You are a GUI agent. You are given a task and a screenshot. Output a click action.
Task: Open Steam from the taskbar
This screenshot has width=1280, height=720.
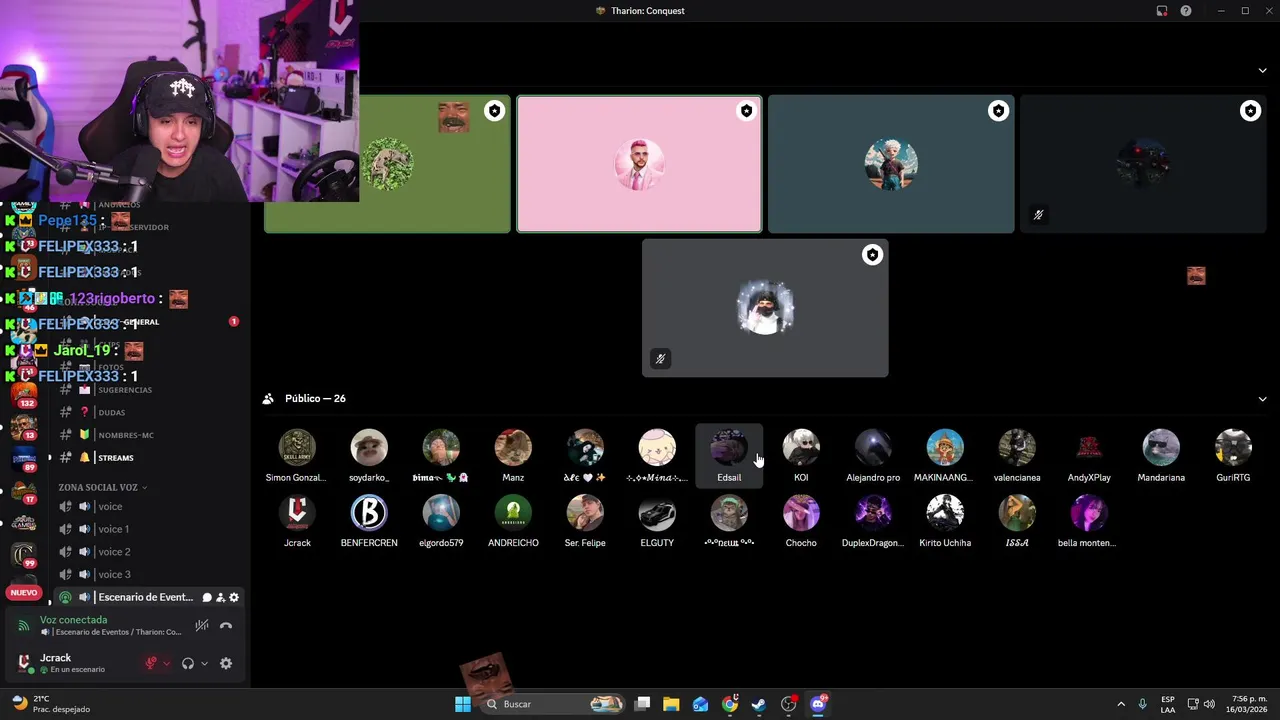pyautogui.click(x=759, y=704)
